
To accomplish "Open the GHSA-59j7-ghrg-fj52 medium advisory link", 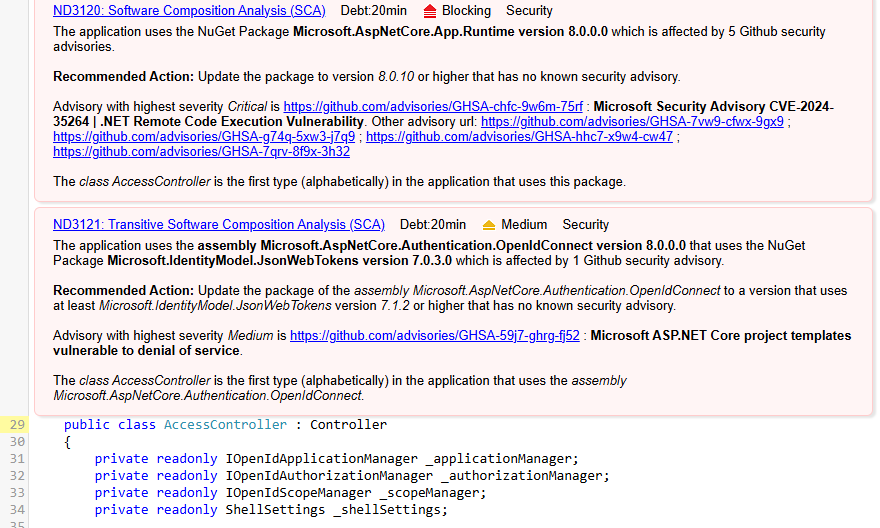I will pos(434,336).
